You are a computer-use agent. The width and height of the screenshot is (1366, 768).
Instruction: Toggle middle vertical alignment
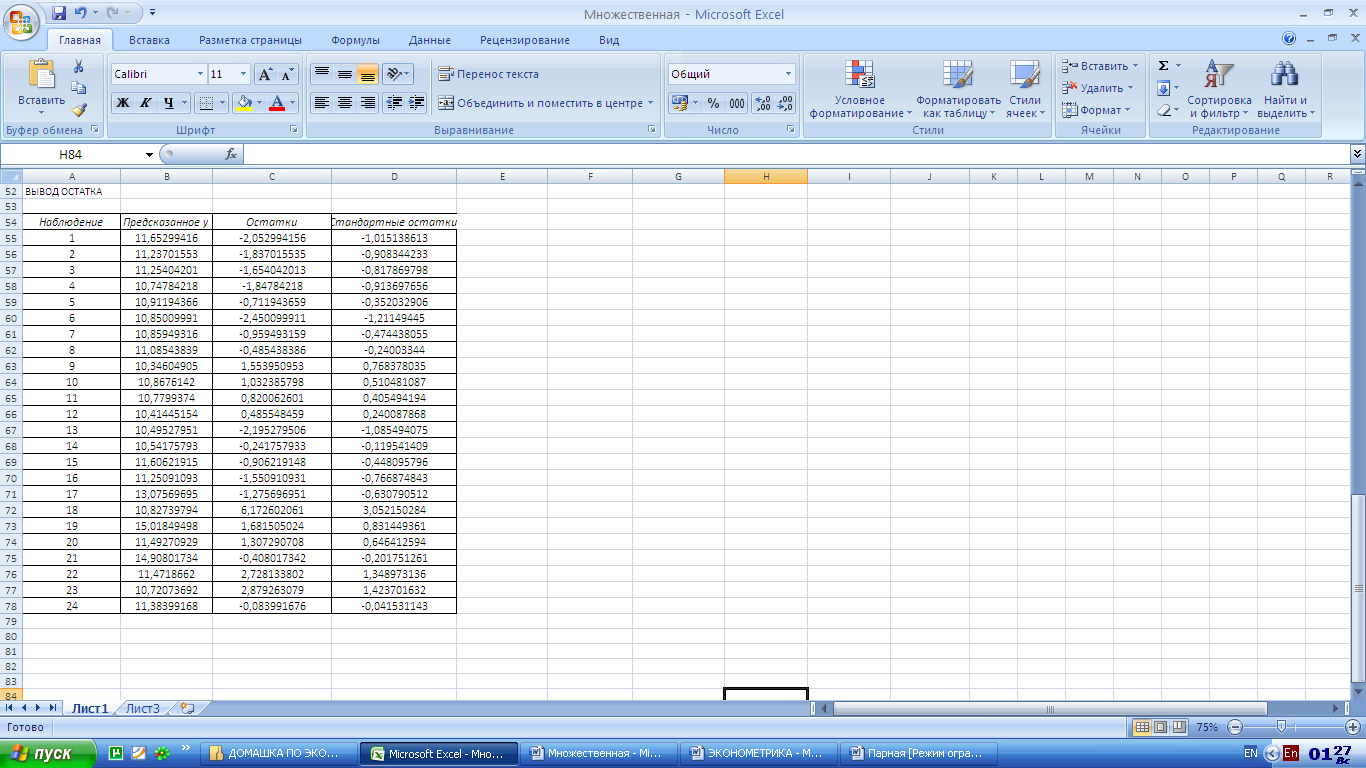(344, 74)
